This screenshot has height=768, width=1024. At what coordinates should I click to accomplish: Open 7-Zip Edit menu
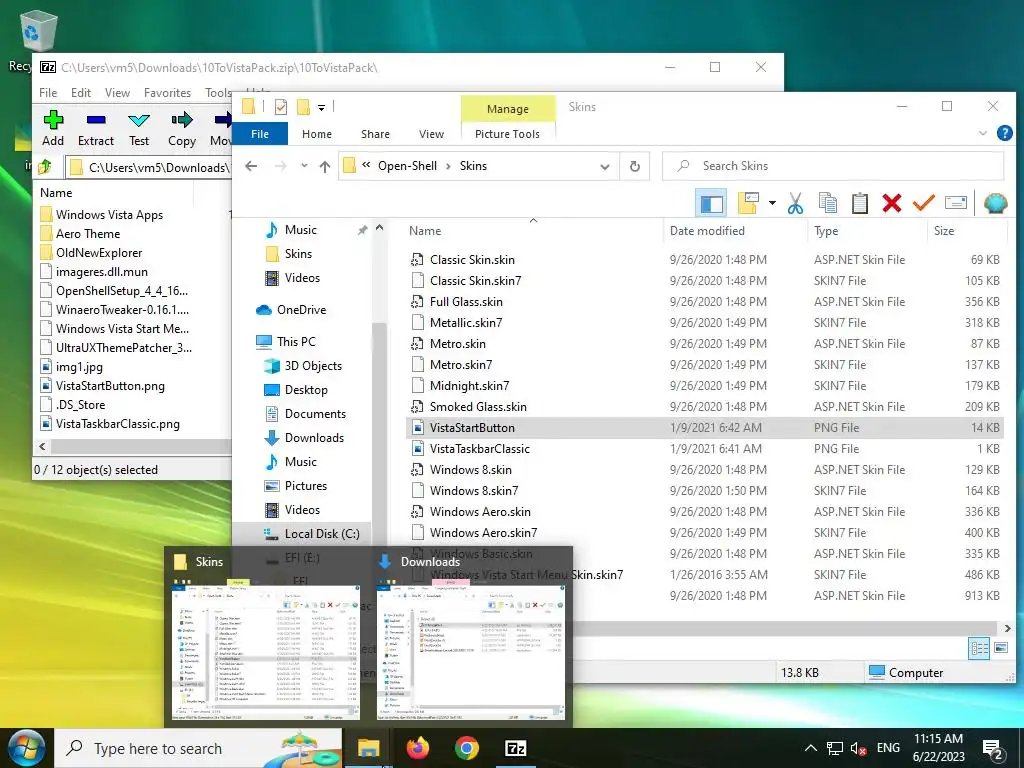tap(81, 93)
